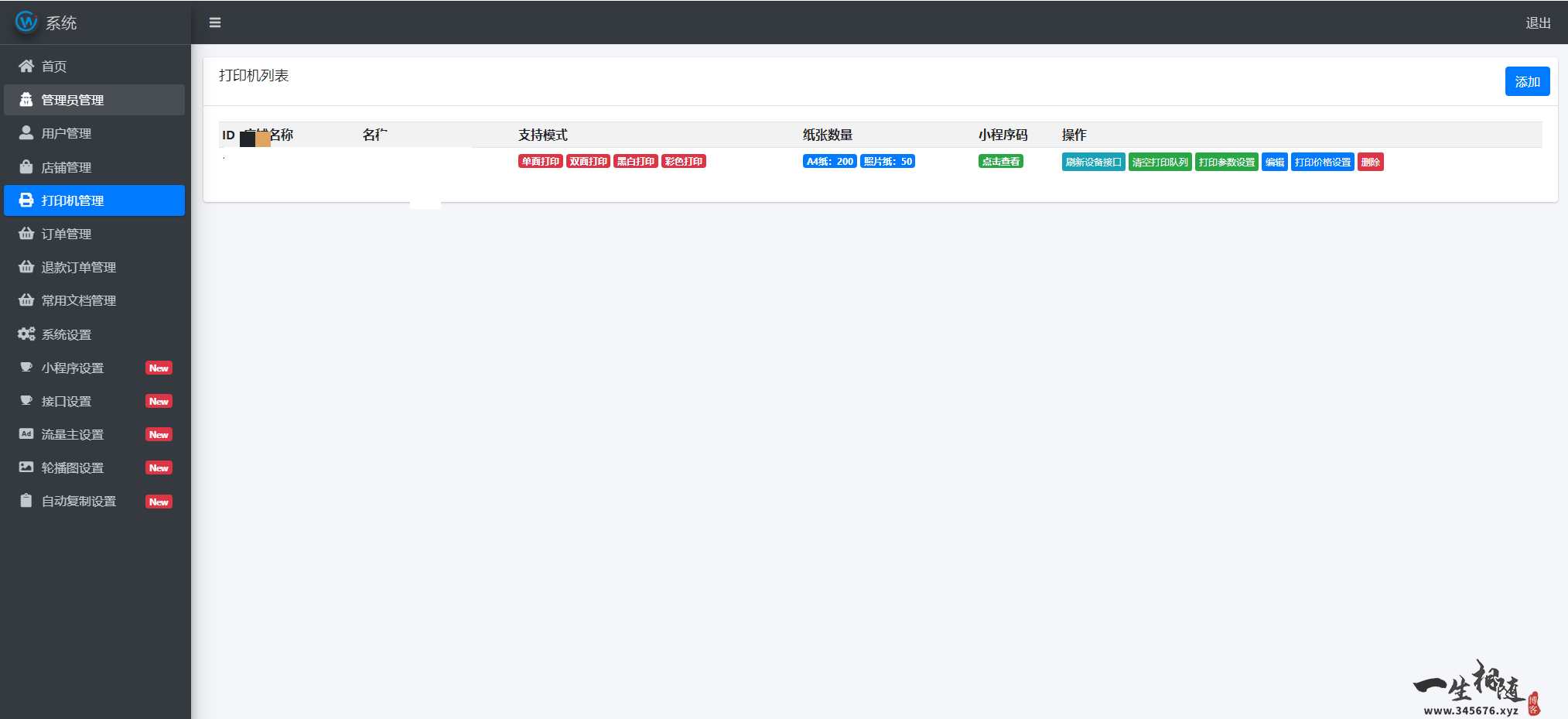Click 点击查看 to view the mini-program code
1568x719 pixels.
1000,161
